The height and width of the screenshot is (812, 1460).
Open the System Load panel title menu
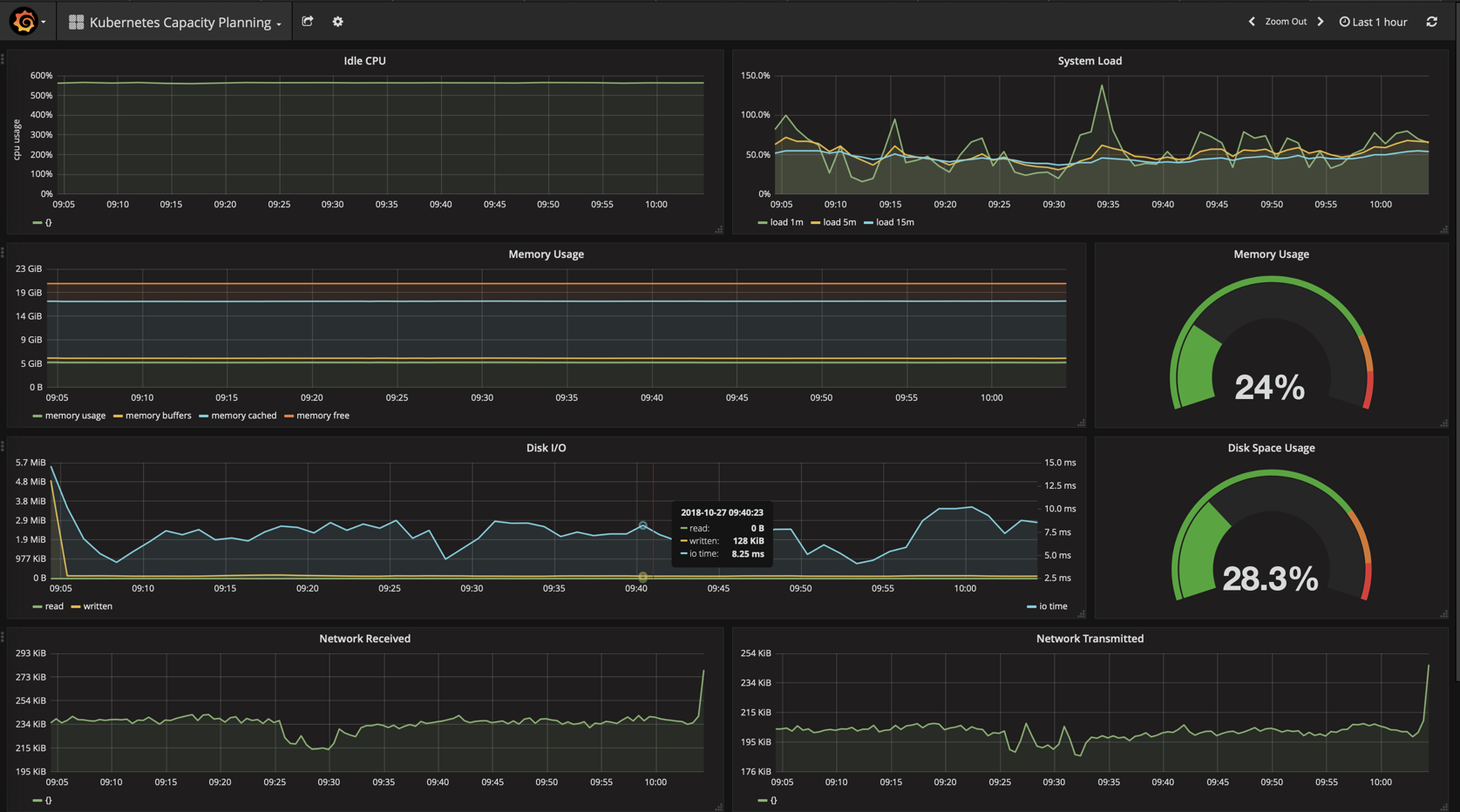(1090, 61)
